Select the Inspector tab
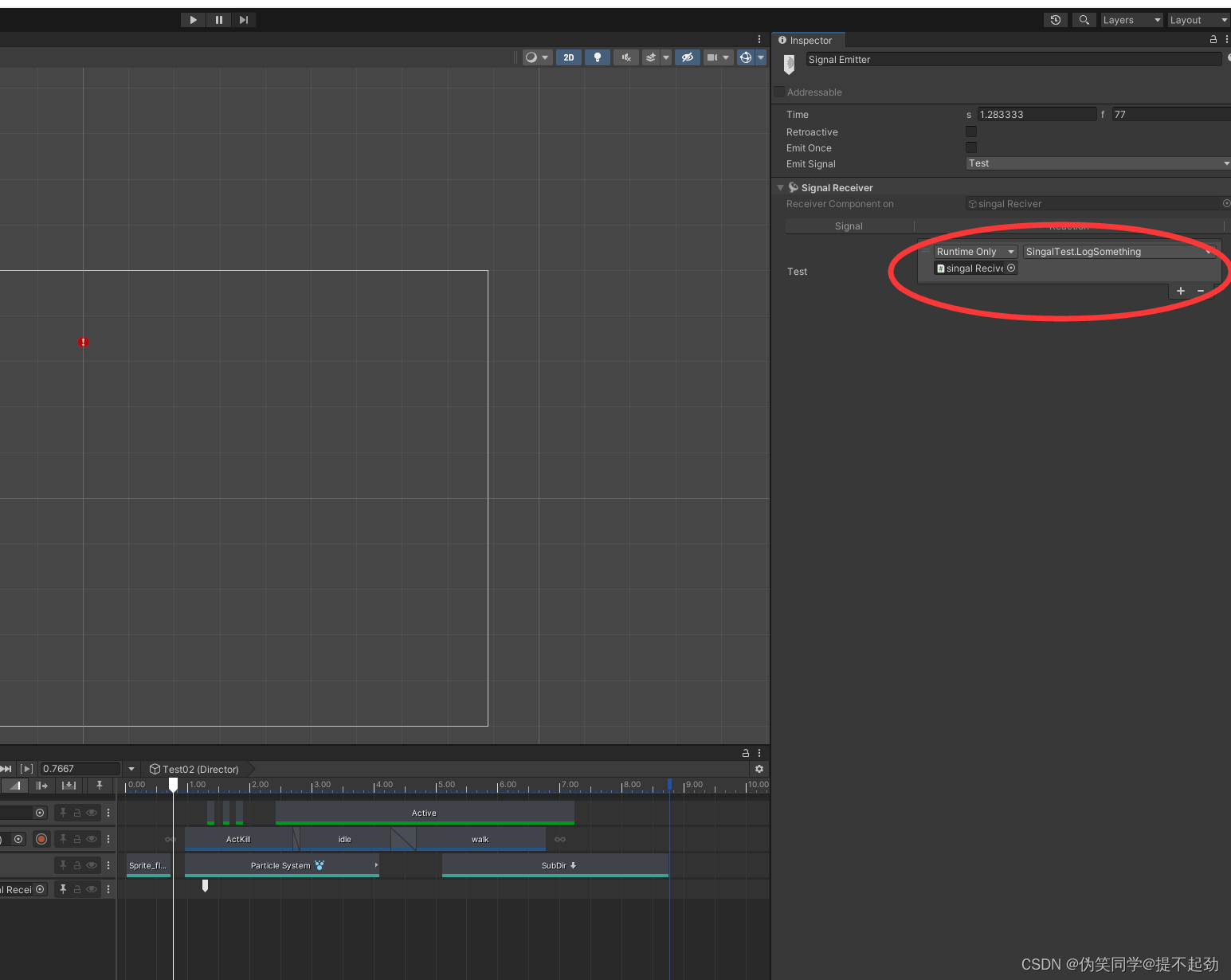The image size is (1231, 980). coord(808,40)
